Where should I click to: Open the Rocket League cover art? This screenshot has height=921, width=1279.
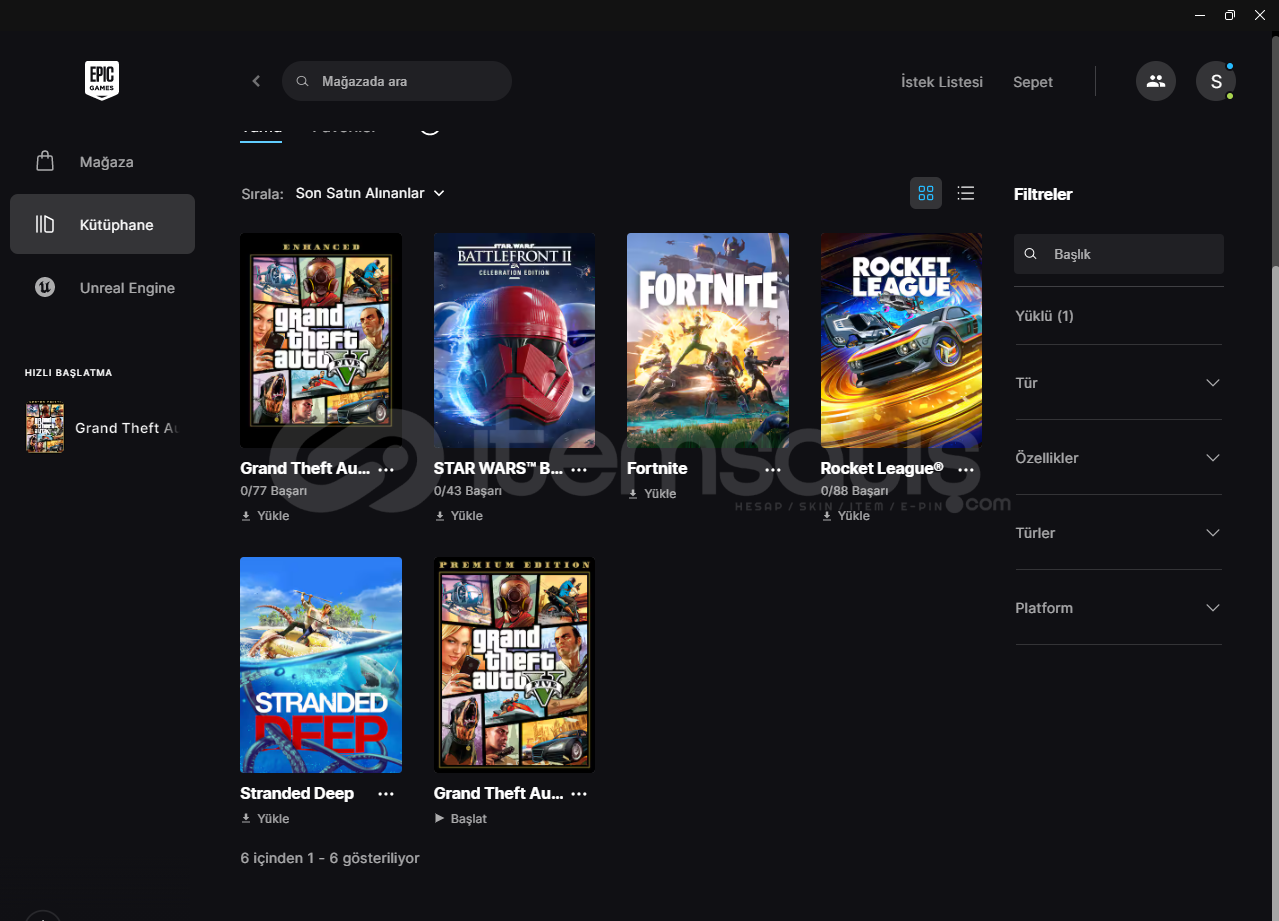tap(901, 340)
